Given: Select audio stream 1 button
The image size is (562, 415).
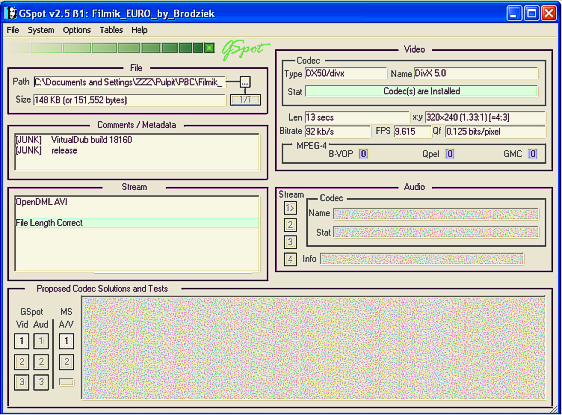Looking at the screenshot, I should click(x=290, y=208).
